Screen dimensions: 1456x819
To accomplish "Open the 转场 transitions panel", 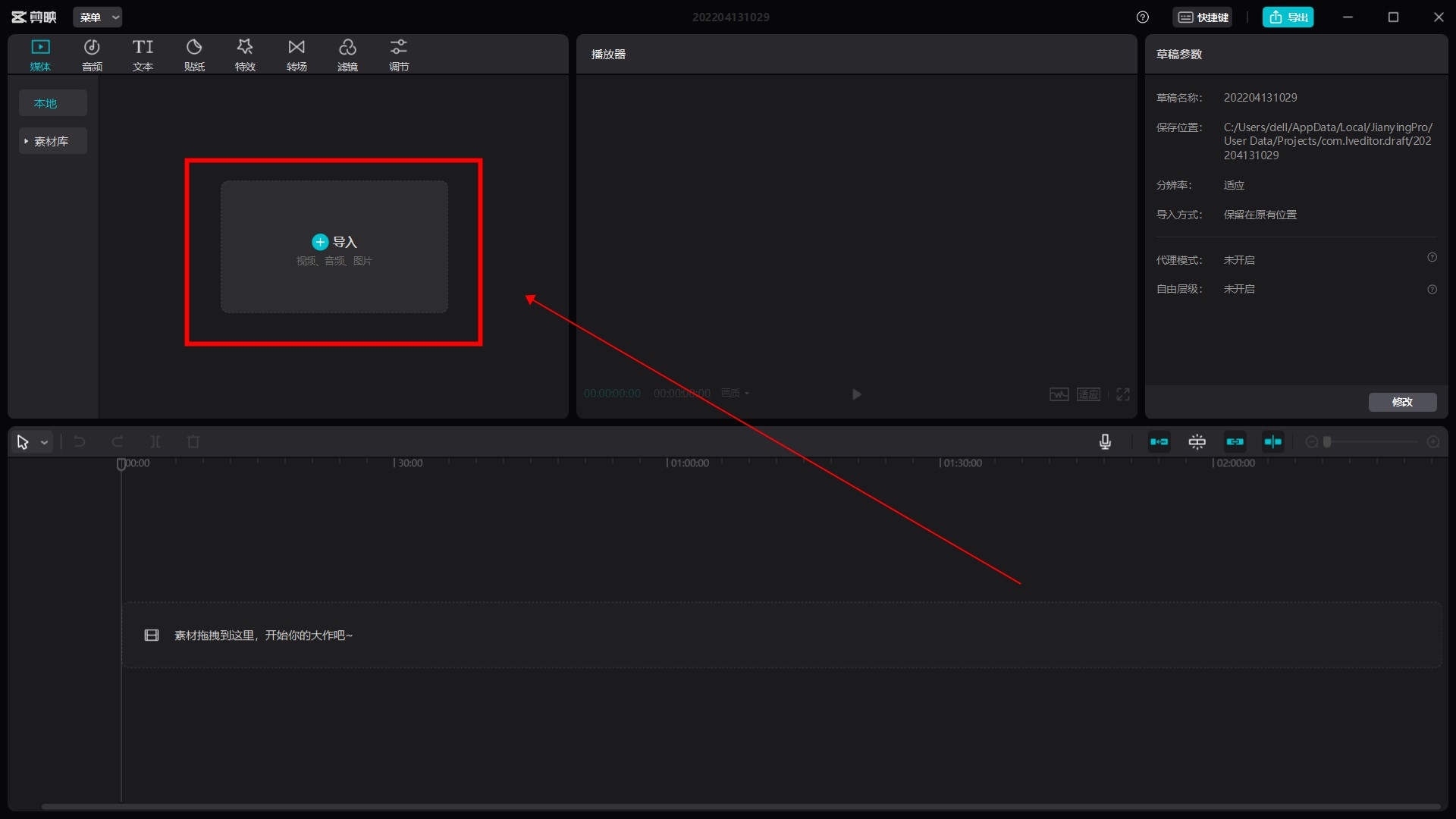I will (297, 55).
